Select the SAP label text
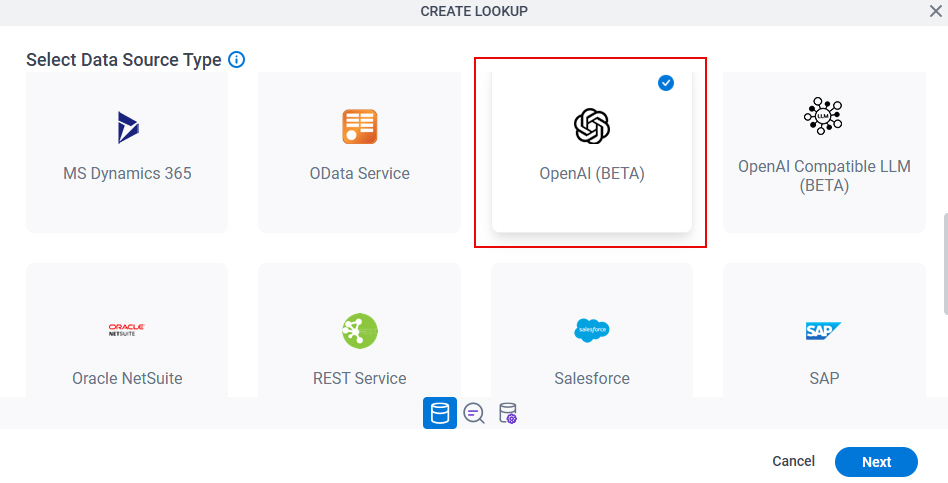Image resolution: width=948 pixels, height=483 pixels. point(824,378)
